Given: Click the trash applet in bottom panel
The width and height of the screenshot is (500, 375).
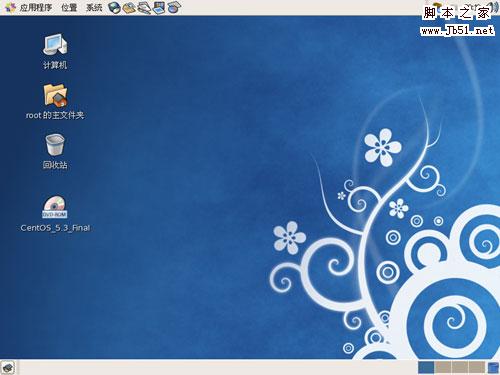Looking at the screenshot, I should [493, 367].
